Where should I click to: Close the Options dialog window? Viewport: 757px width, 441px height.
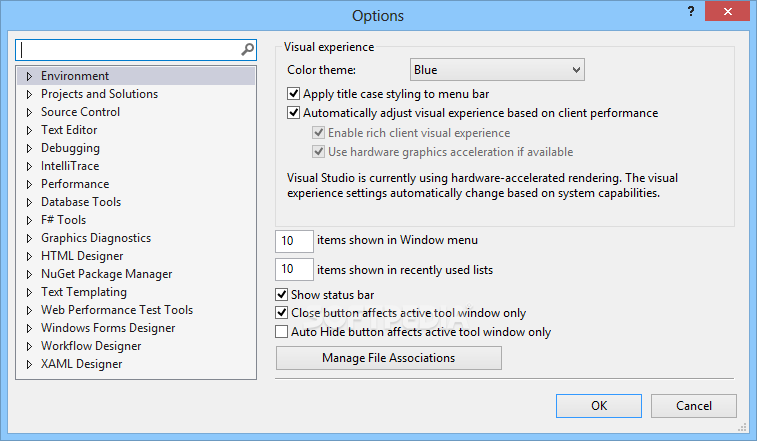pyautogui.click(x=728, y=12)
